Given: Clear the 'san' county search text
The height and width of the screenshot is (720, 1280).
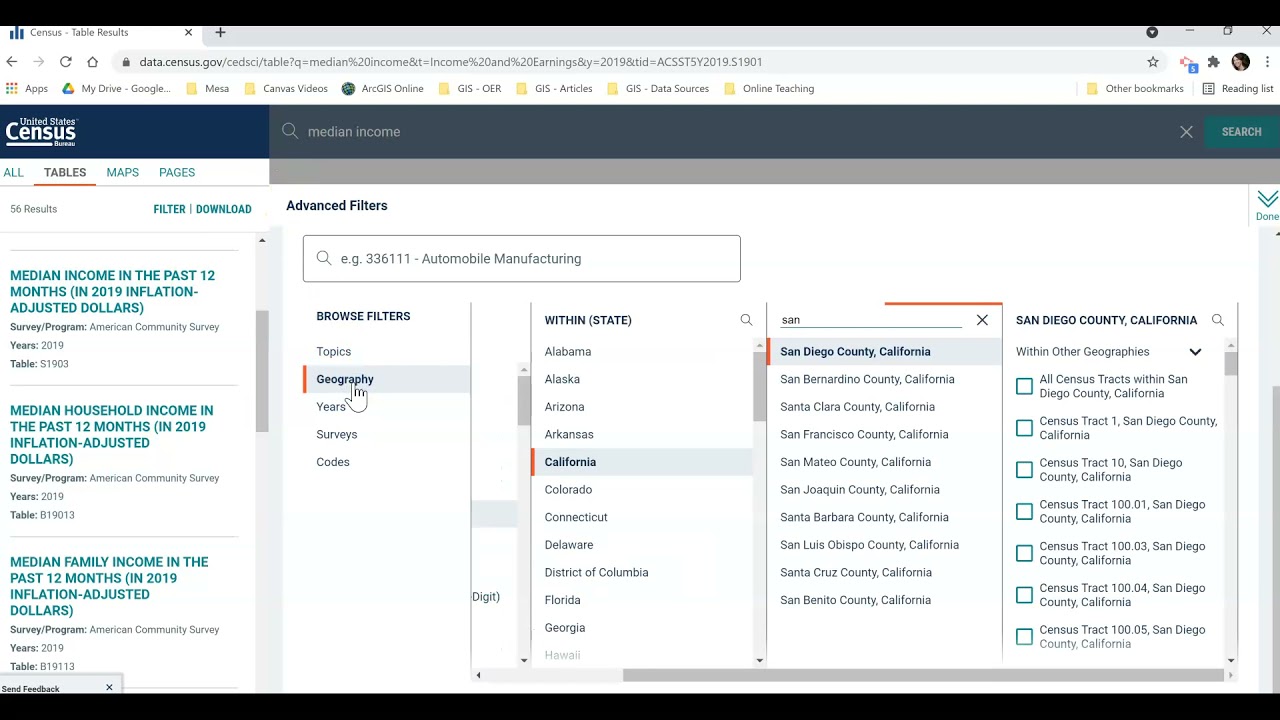Looking at the screenshot, I should tap(982, 320).
